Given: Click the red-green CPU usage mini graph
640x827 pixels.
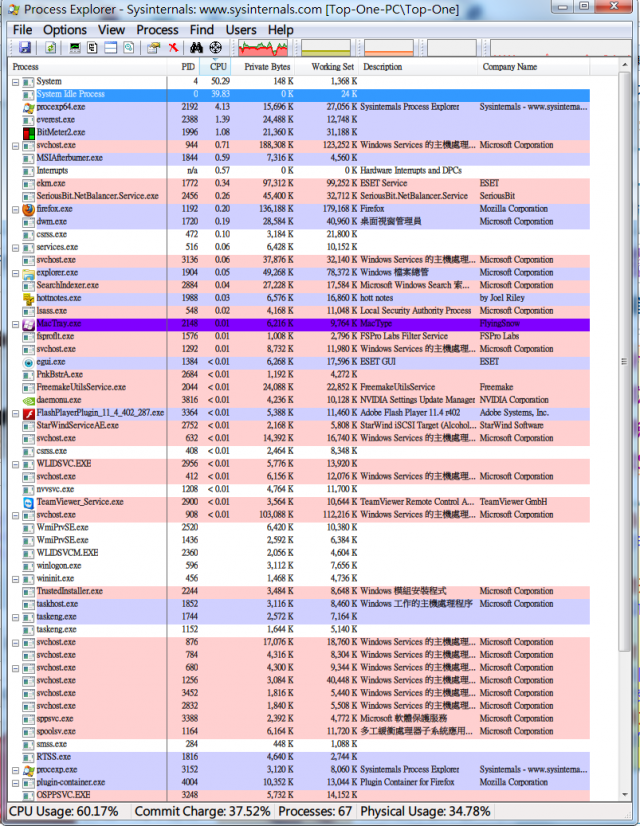Looking at the screenshot, I should 263,48.
